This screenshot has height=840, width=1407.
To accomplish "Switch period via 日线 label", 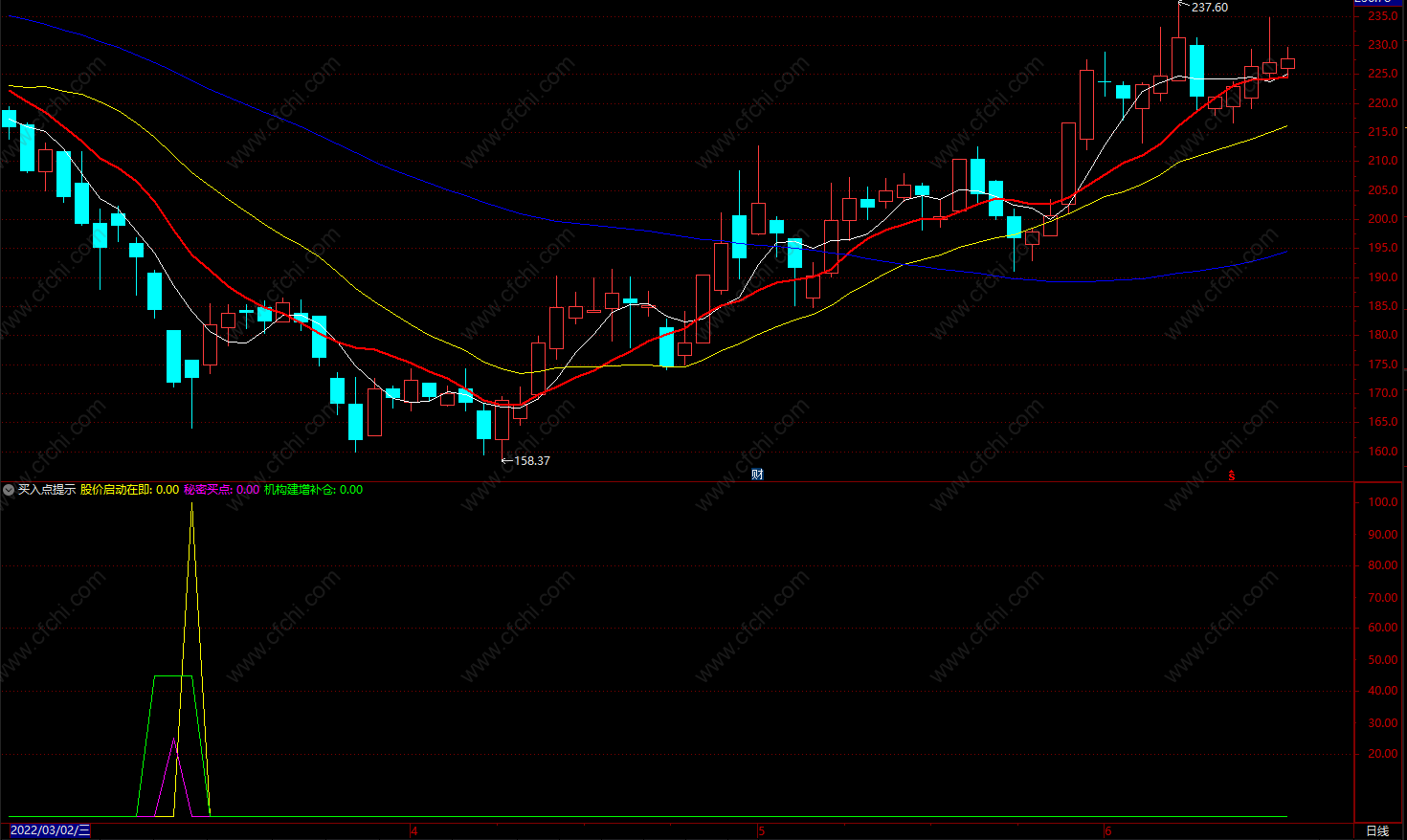I will click(1377, 830).
